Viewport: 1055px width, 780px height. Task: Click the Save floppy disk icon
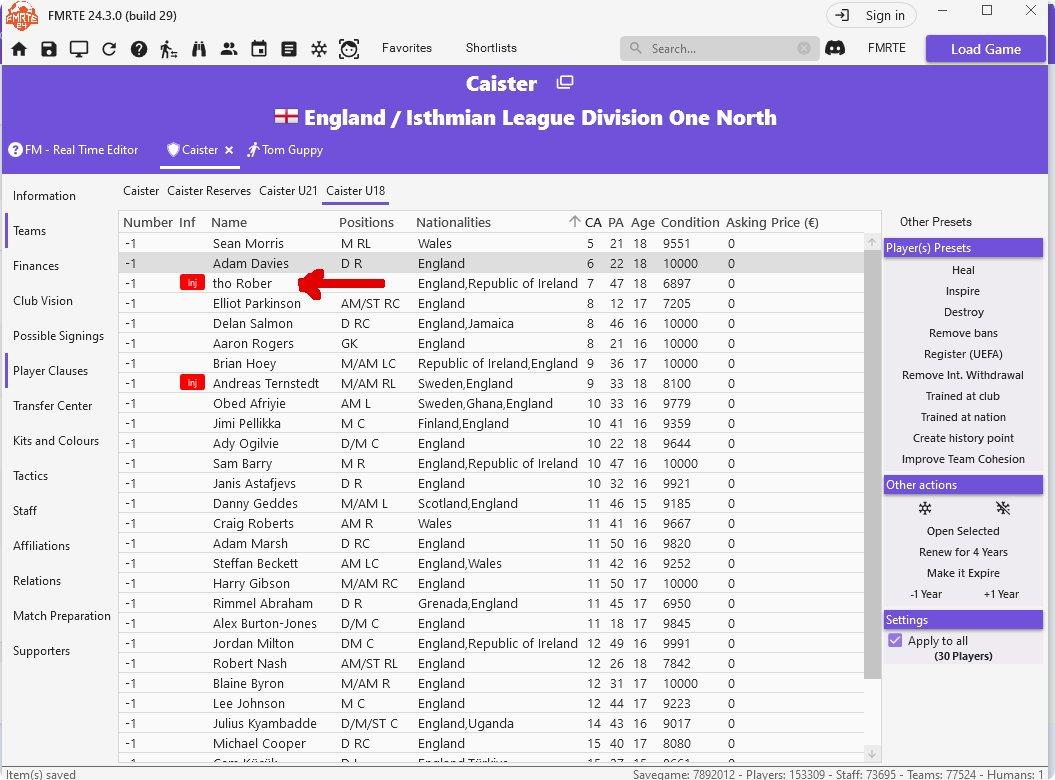[x=49, y=49]
